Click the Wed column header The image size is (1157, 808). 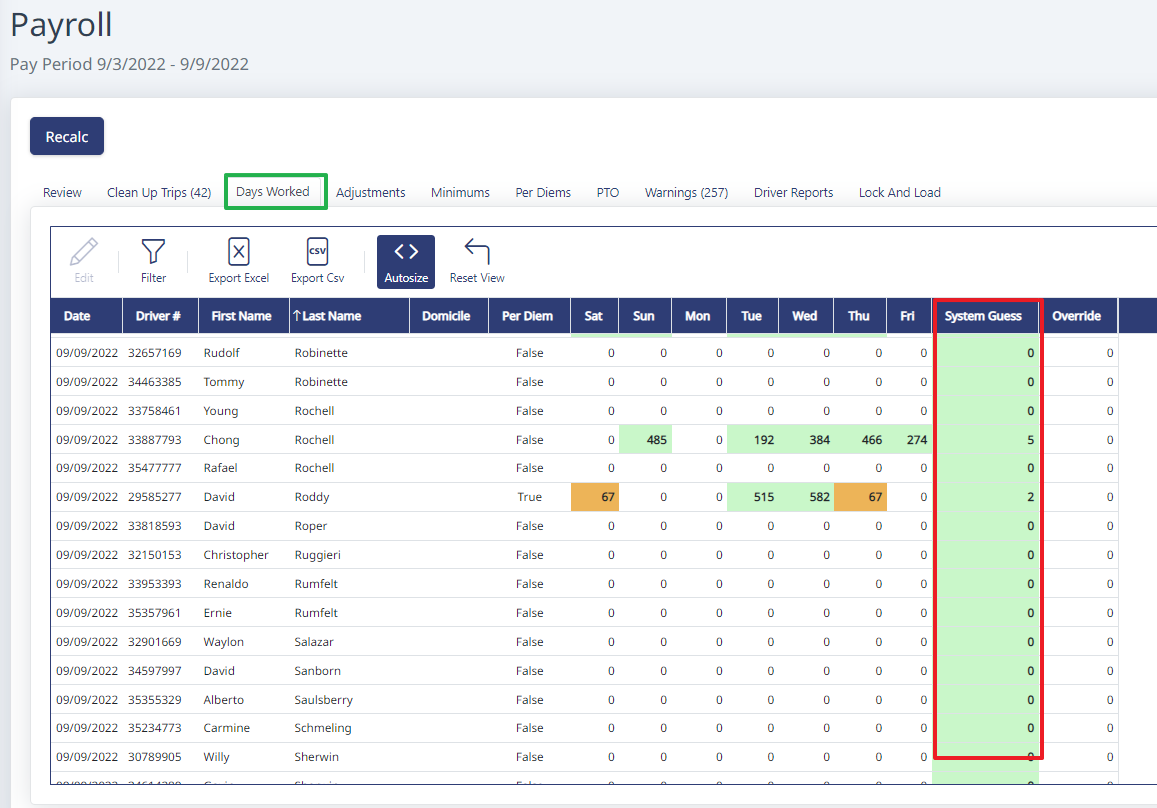(804, 316)
